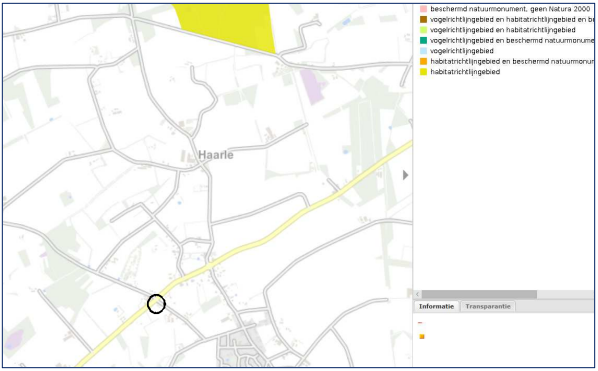Click the dark green vogelrichtlijngebied legend swatch
The height and width of the screenshot is (371, 598).
tap(423, 40)
